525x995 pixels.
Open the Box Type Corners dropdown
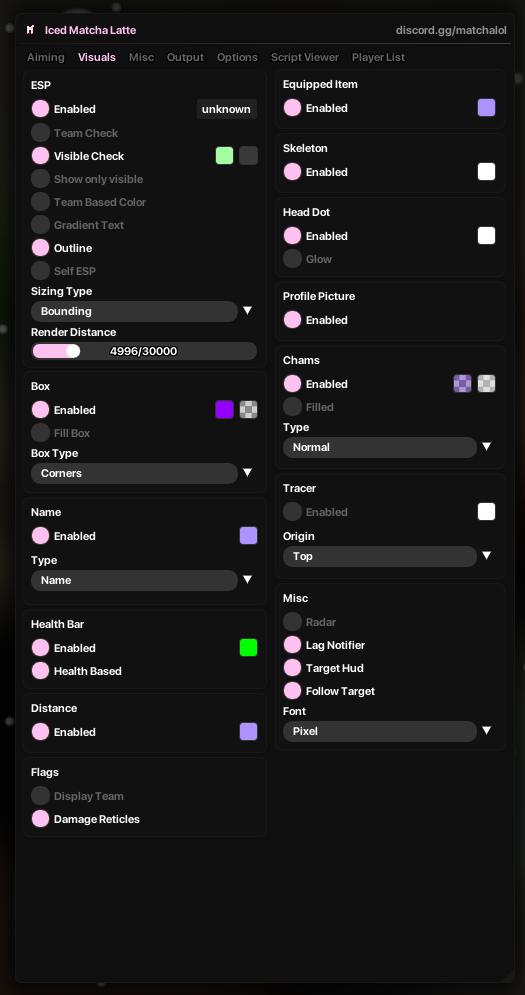134,473
